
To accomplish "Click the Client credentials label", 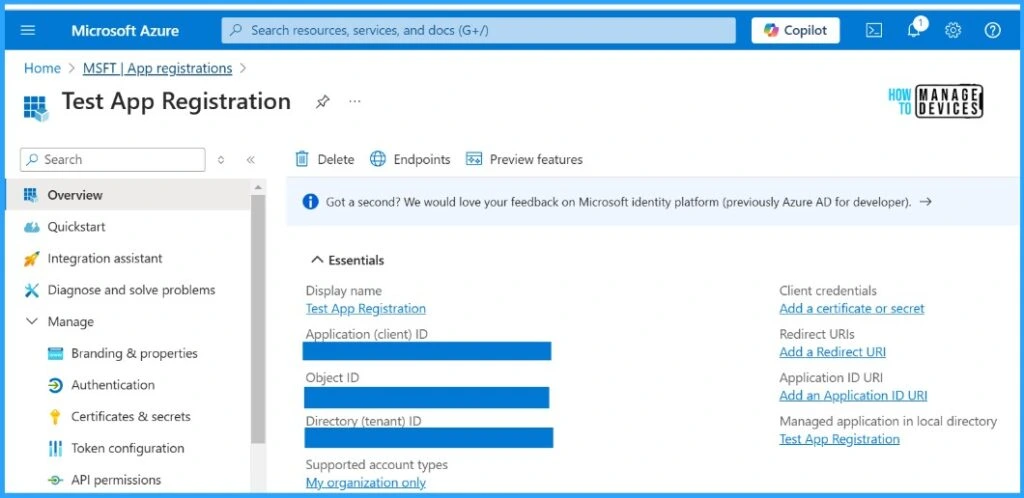I will (x=828, y=291).
